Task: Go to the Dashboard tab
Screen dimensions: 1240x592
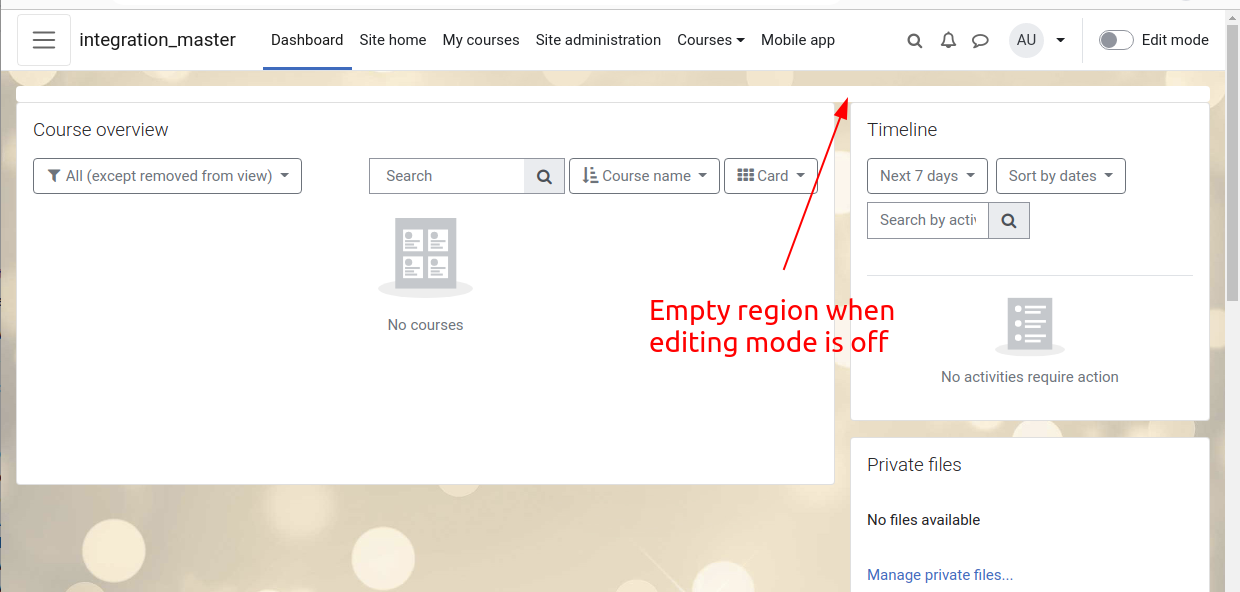Action: tap(307, 40)
